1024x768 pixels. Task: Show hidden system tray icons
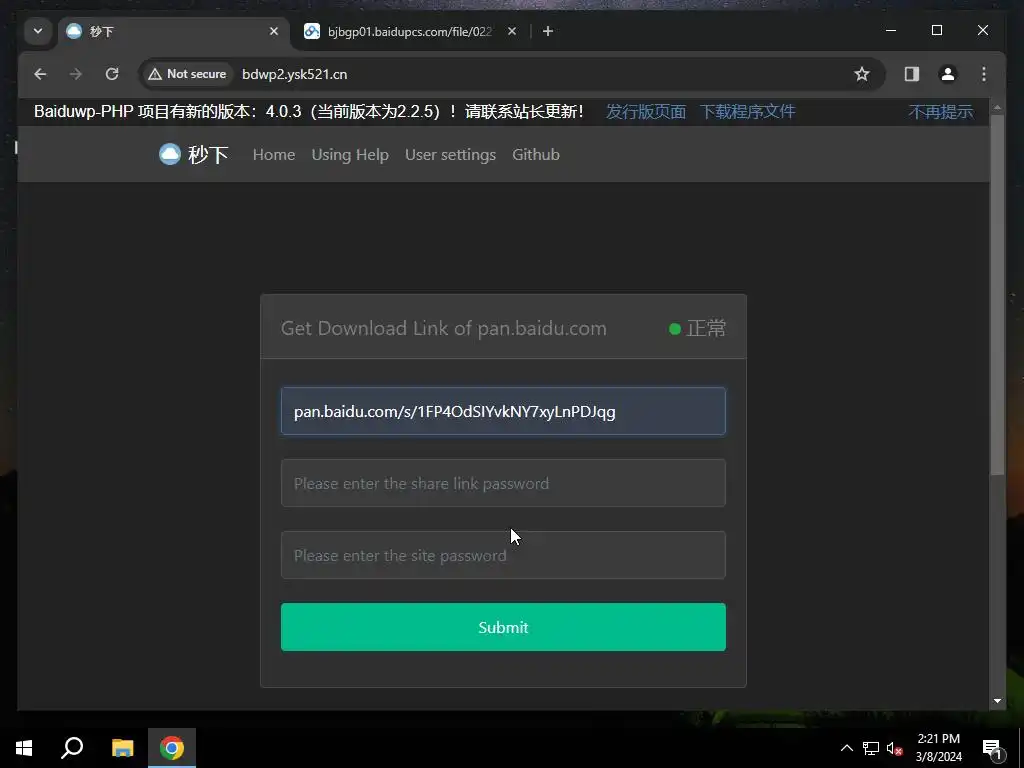846,748
